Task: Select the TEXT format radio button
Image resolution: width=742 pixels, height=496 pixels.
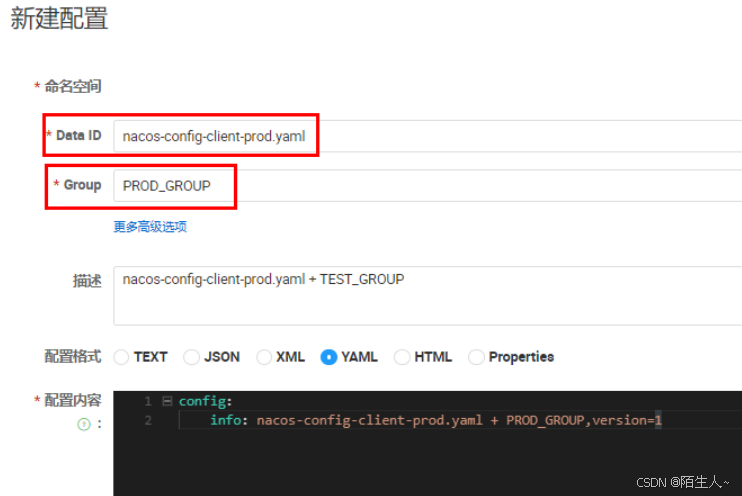Action: [x=121, y=357]
